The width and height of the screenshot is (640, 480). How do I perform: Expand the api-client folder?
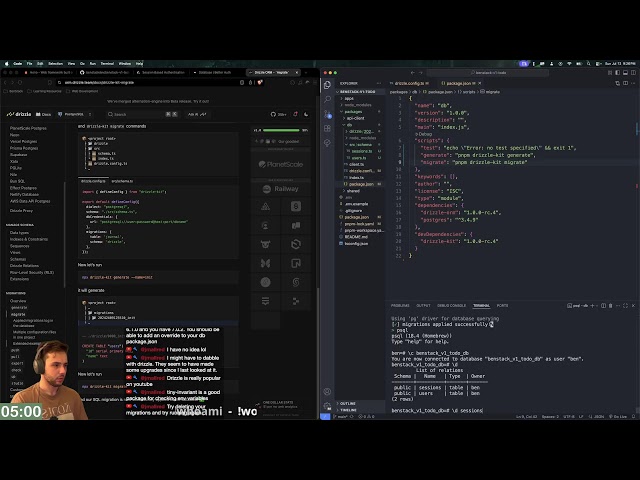pos(361,118)
